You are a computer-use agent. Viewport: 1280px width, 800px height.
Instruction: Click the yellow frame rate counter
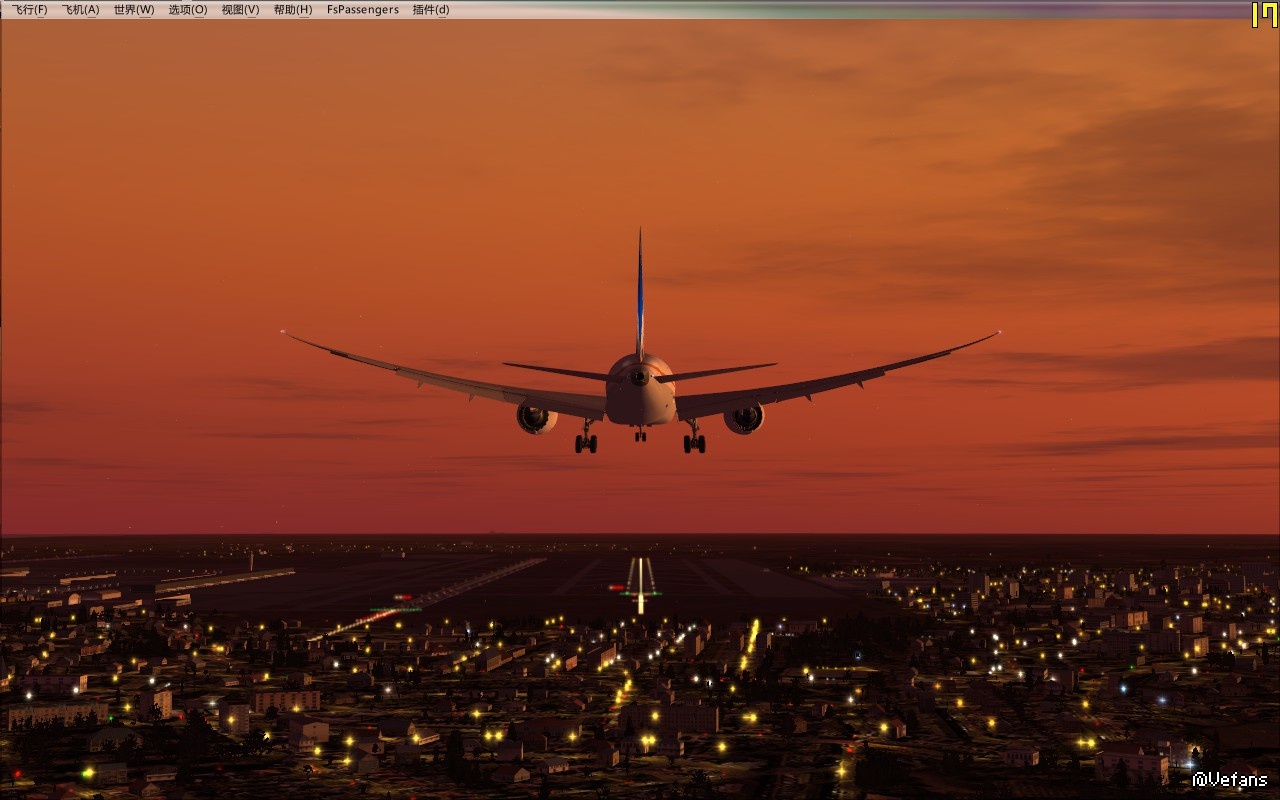tap(1263, 14)
